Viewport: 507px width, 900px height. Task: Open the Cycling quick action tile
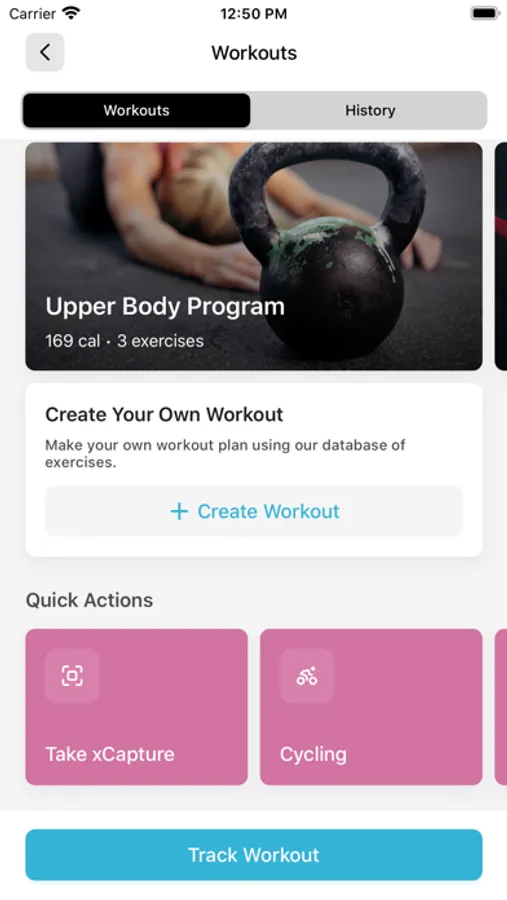coord(371,707)
